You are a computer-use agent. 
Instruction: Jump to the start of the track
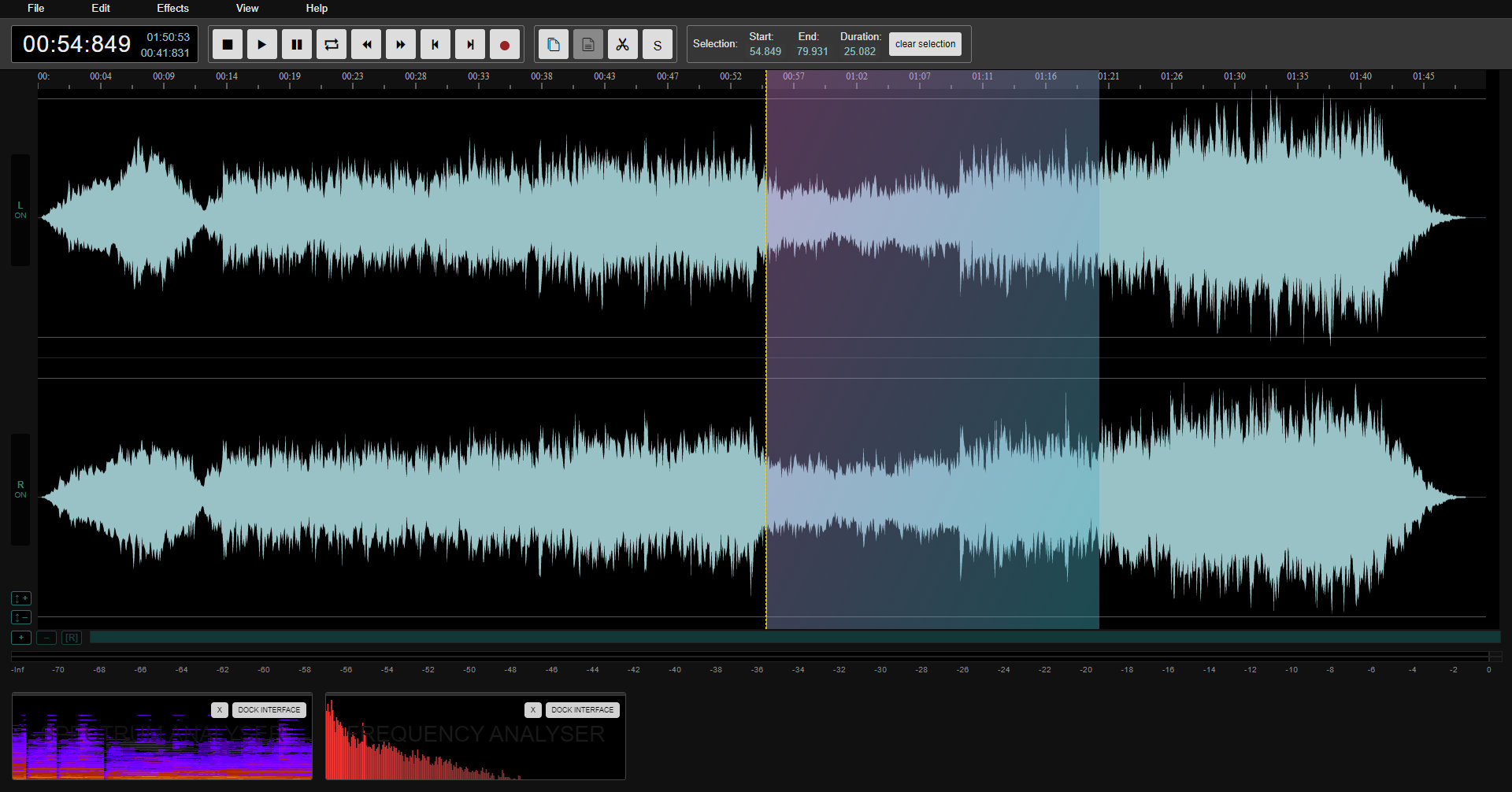tap(435, 44)
